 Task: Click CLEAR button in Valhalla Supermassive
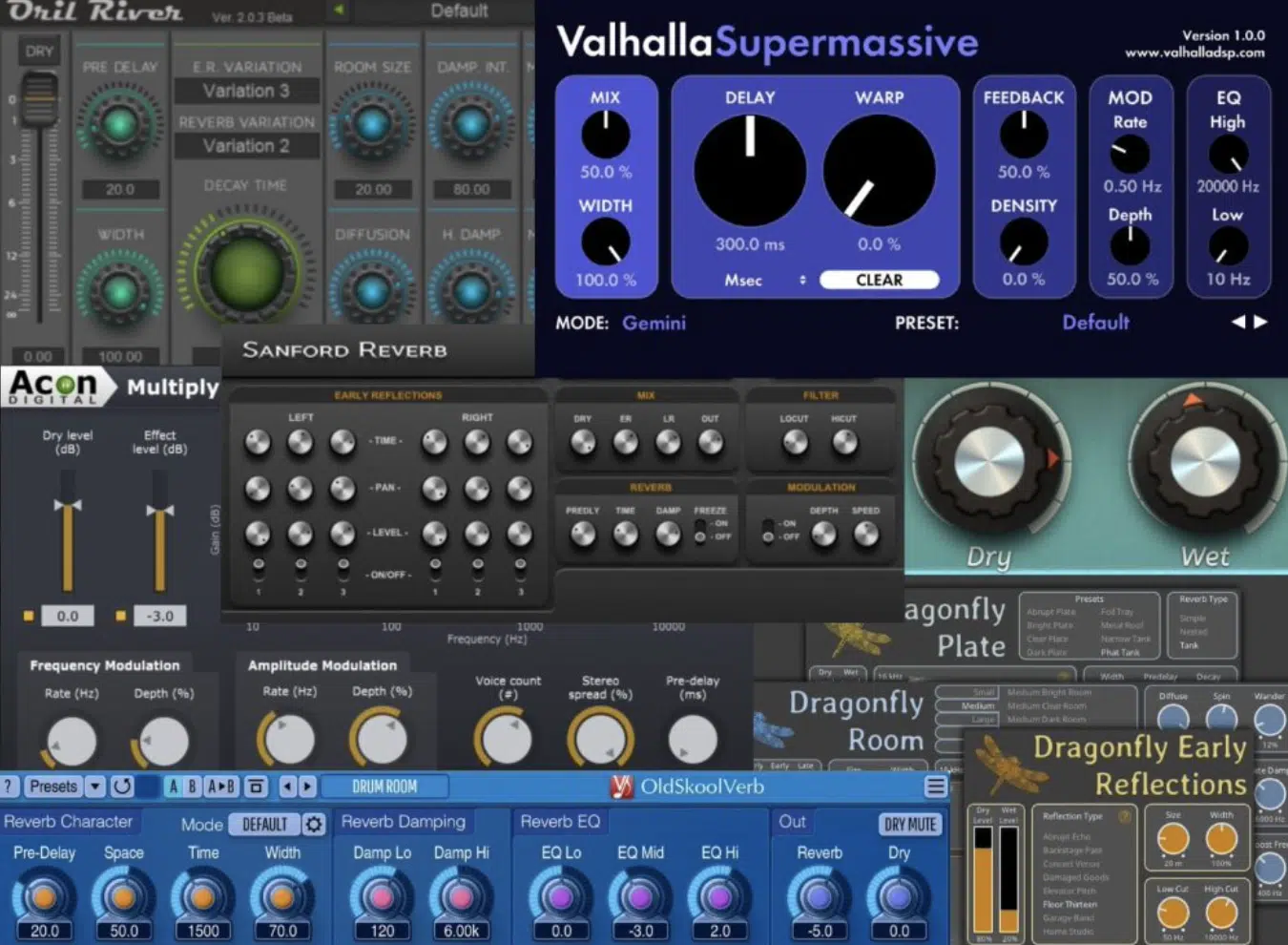click(x=879, y=280)
